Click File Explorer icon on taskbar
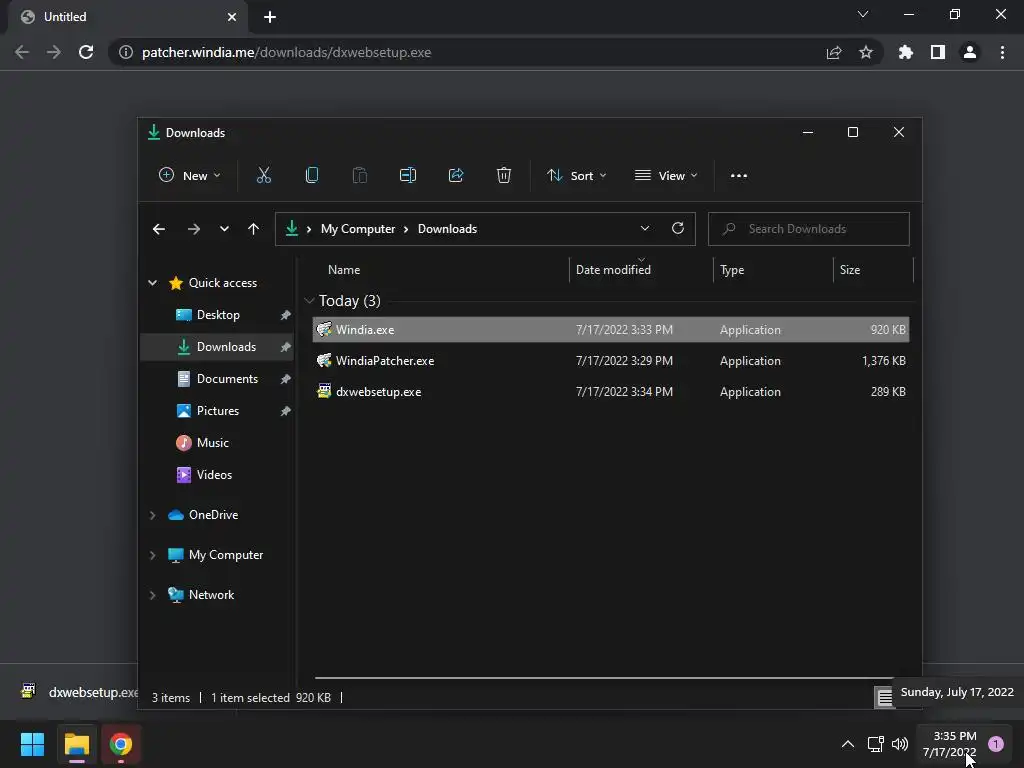 point(76,744)
